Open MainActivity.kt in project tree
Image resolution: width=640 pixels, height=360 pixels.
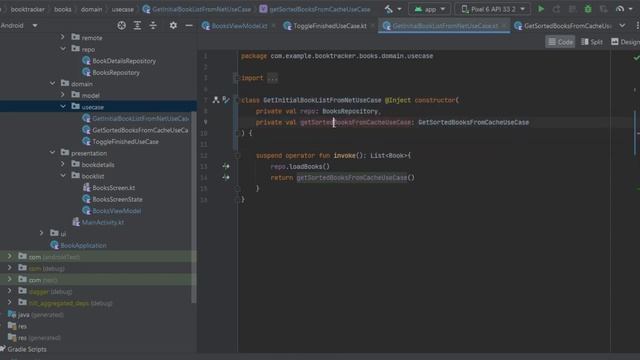(x=98, y=222)
